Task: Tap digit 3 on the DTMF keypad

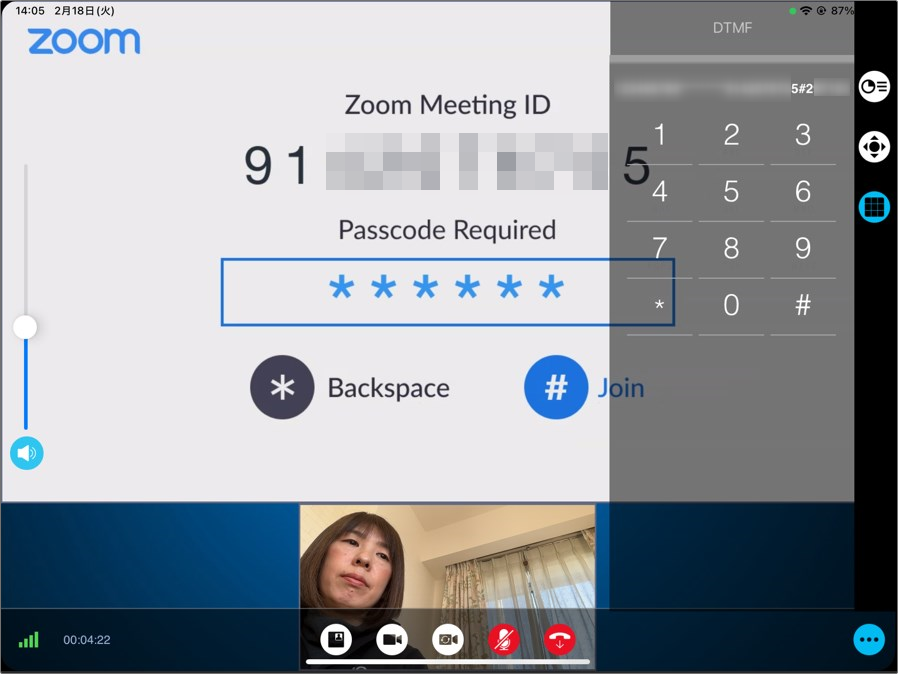Action: pyautogui.click(x=803, y=136)
